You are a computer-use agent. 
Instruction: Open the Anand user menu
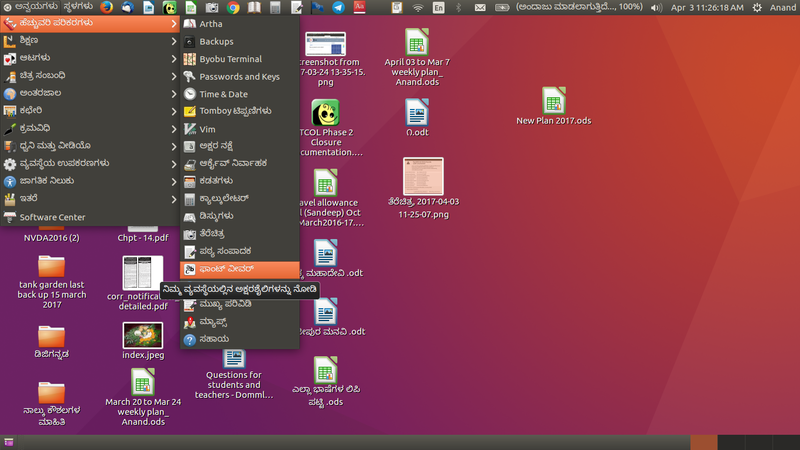[783, 8]
